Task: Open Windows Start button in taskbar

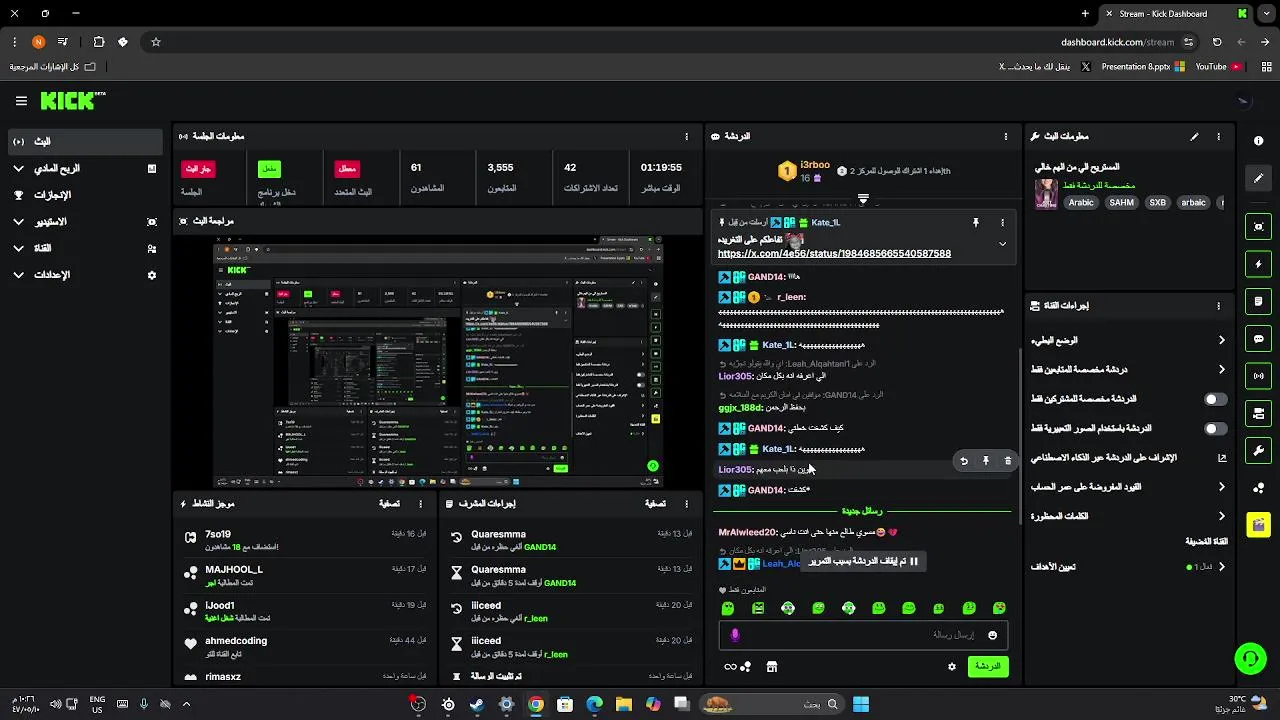Action: (861, 705)
